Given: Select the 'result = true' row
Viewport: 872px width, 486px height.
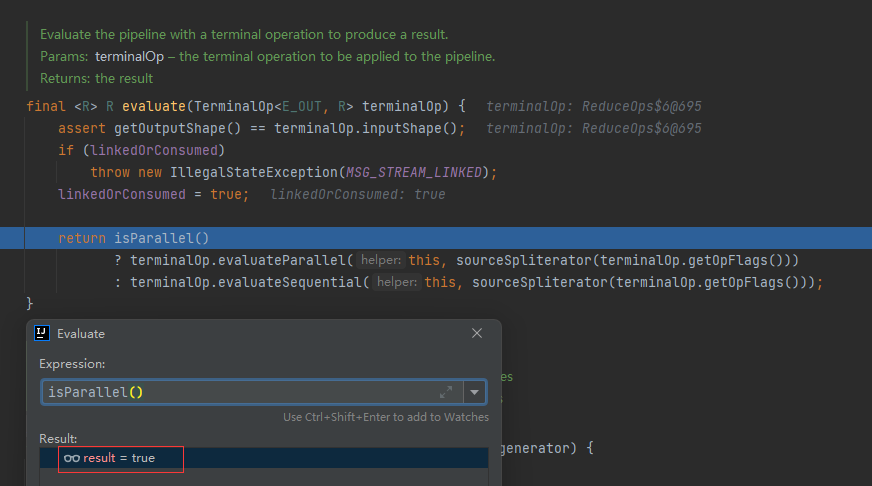Looking at the screenshot, I should 262,458.
